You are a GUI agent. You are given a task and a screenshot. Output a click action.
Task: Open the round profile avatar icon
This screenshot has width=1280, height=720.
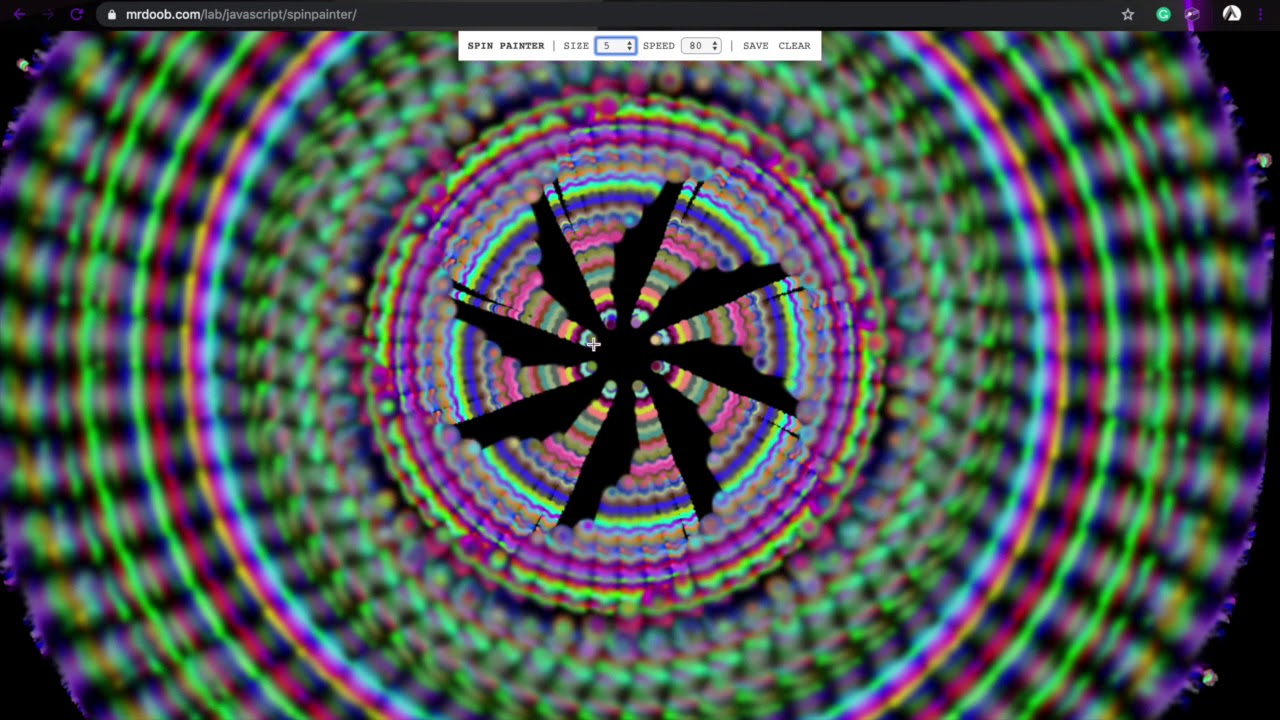point(1232,14)
